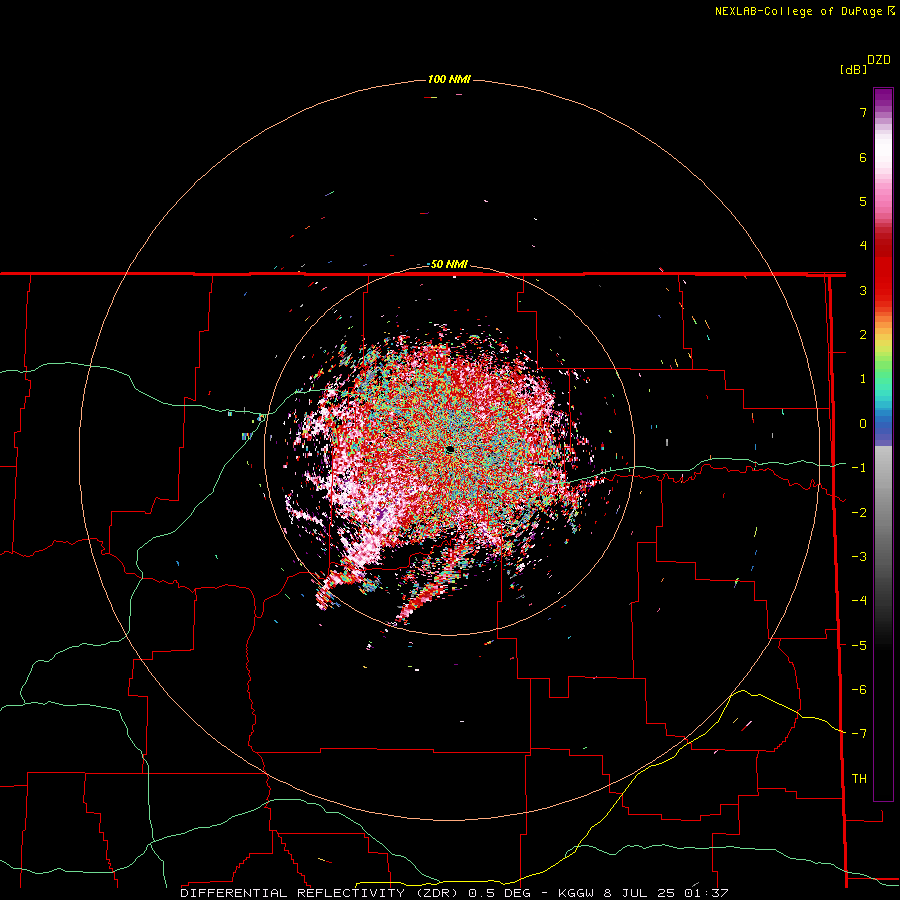The width and height of the screenshot is (900, 900).
Task: Click the -1 value on color scale
Action: pyautogui.click(x=859, y=468)
